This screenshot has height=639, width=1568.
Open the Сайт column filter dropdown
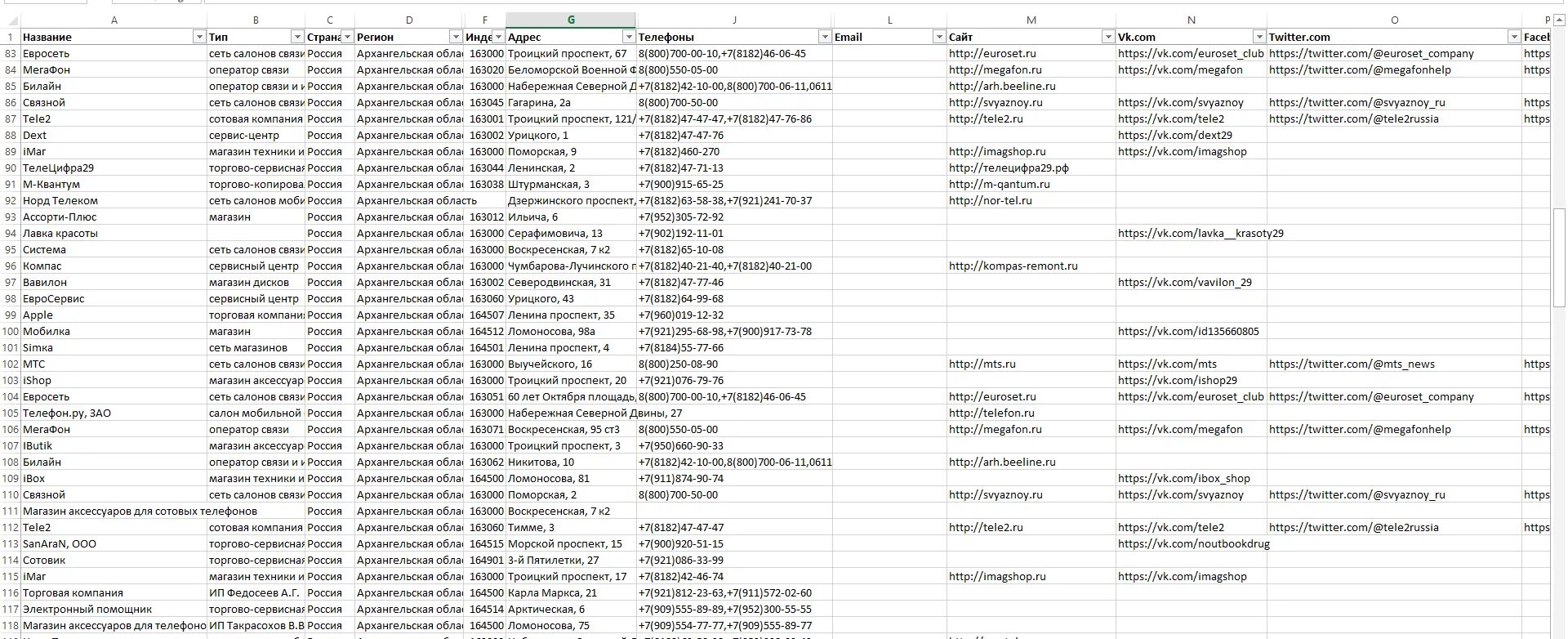coord(1108,37)
